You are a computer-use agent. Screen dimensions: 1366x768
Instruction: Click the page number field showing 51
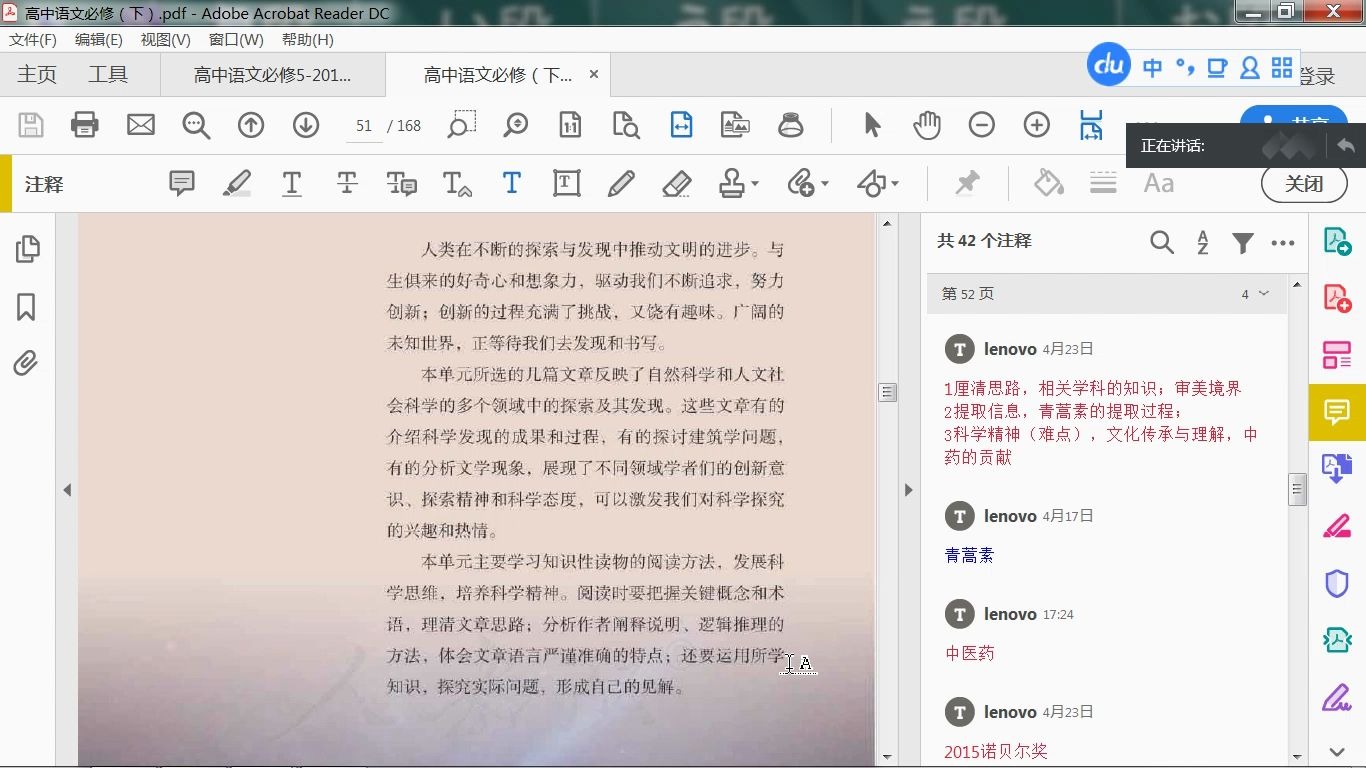tap(364, 126)
